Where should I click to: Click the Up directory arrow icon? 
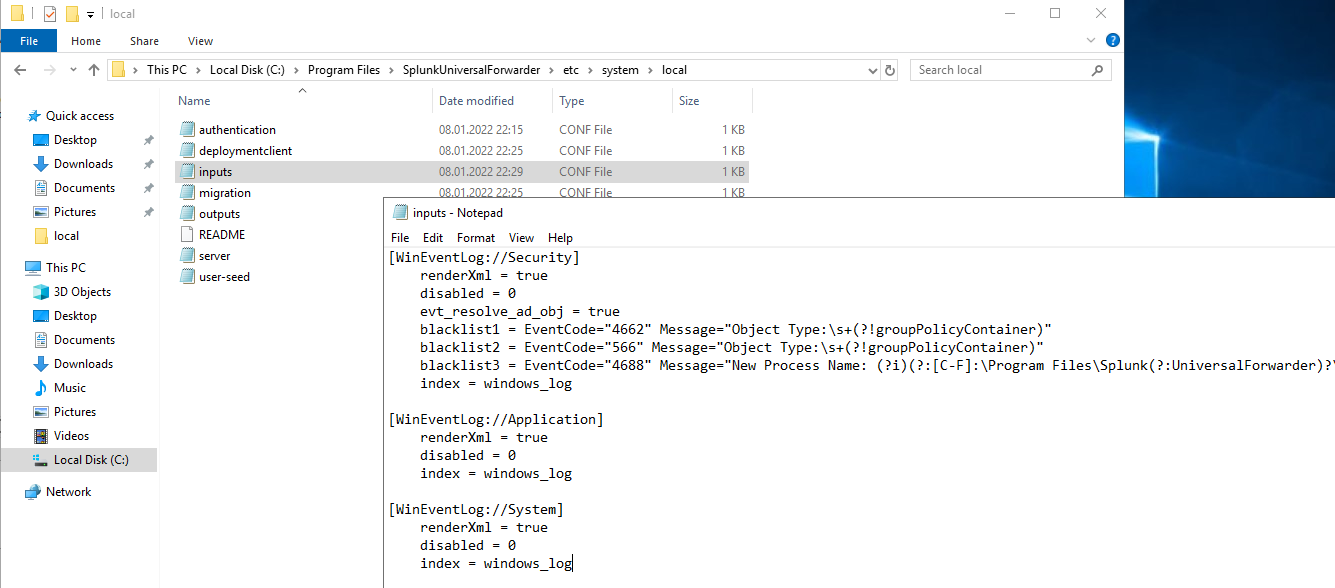click(94, 70)
